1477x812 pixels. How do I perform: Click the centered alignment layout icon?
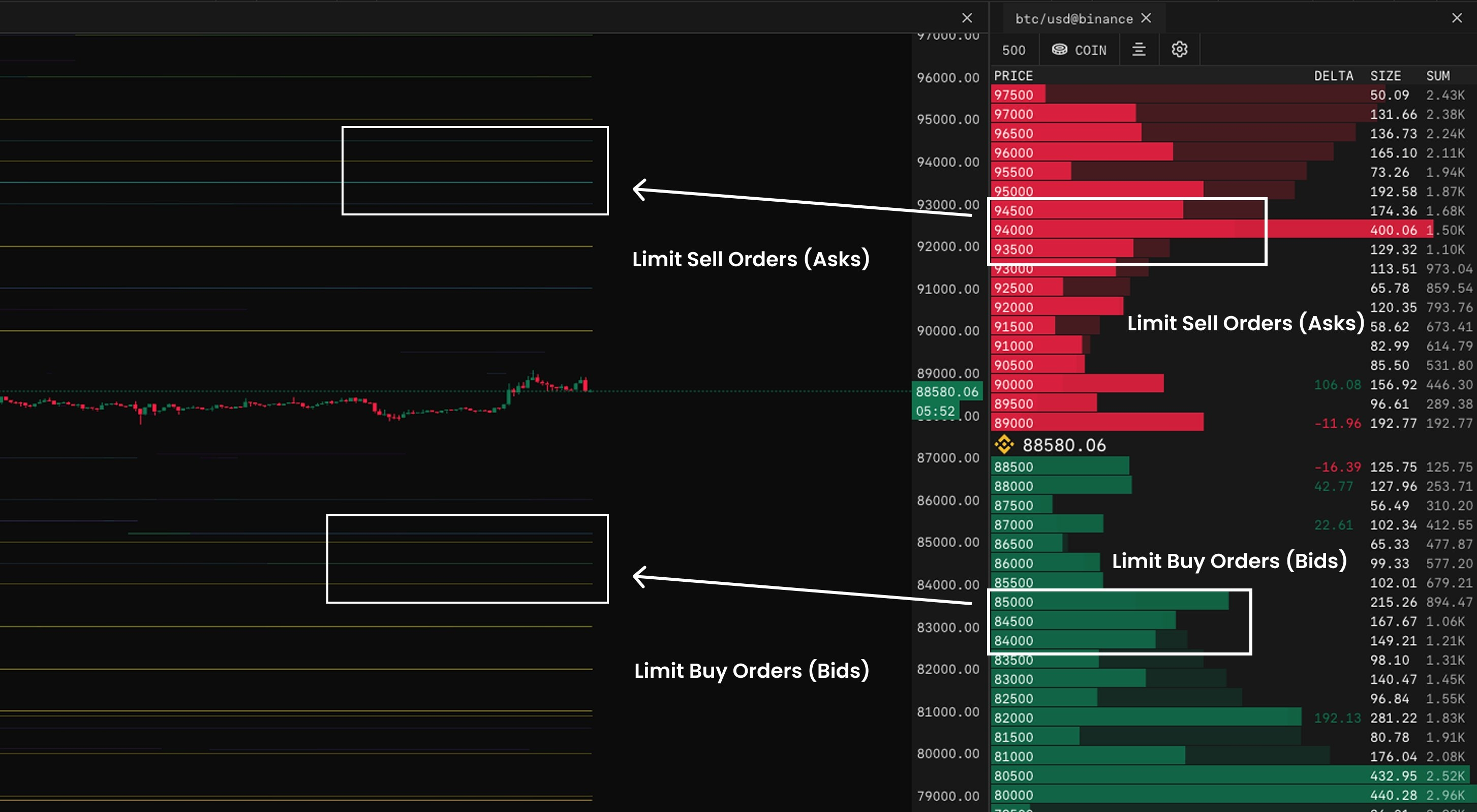pyautogui.click(x=1138, y=50)
